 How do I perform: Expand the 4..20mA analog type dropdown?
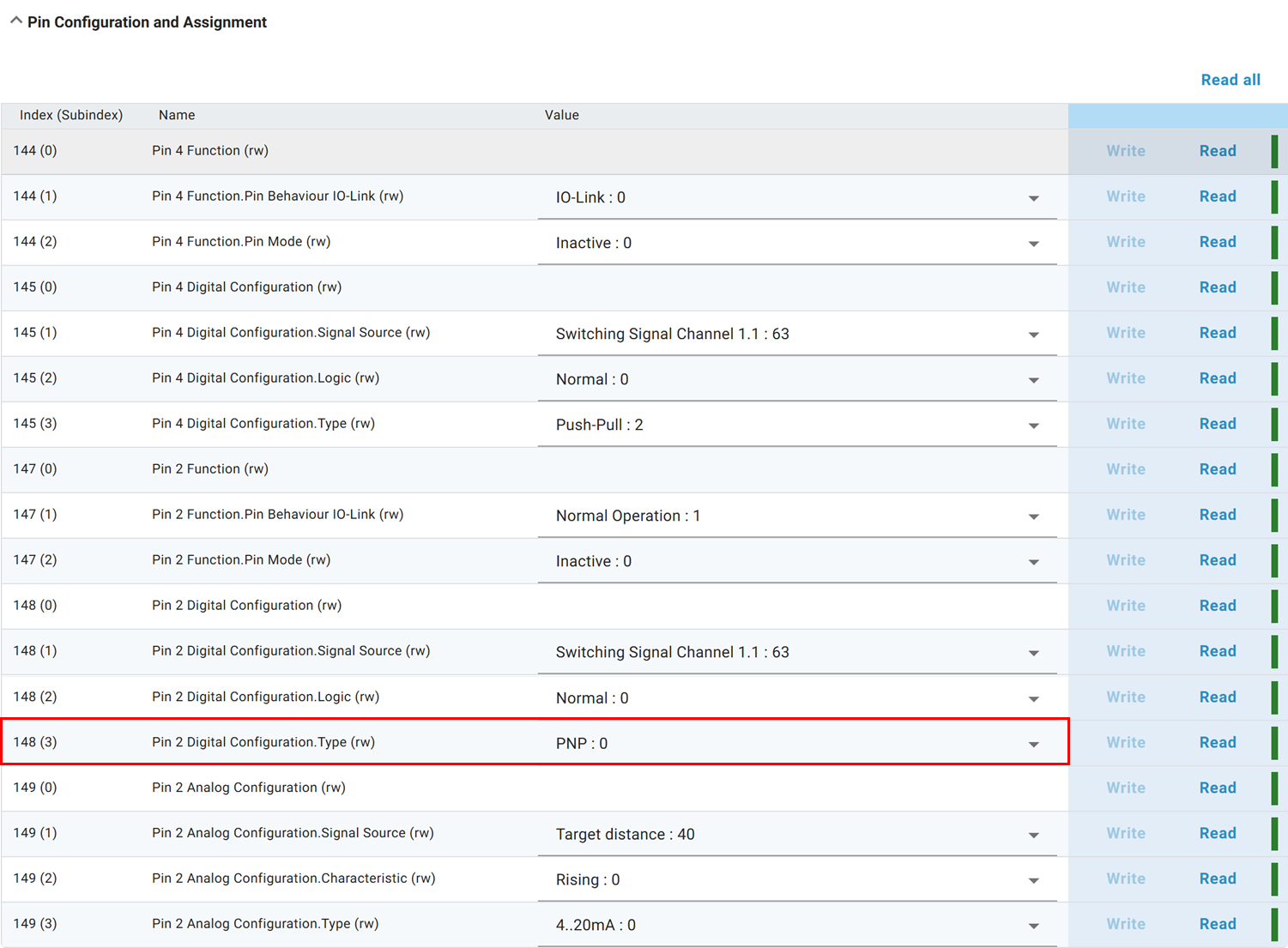tap(1033, 926)
